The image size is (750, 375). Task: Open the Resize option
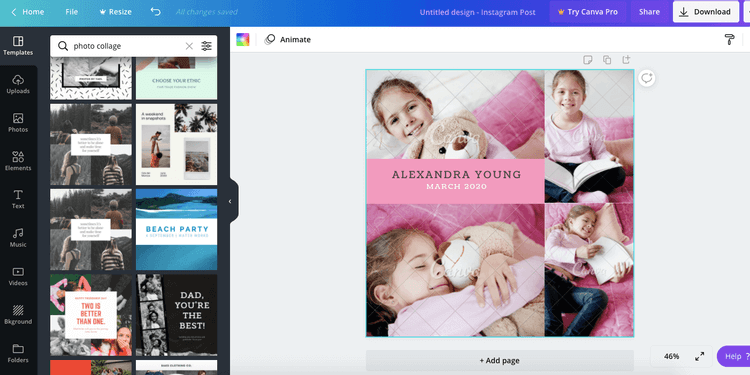[115, 12]
